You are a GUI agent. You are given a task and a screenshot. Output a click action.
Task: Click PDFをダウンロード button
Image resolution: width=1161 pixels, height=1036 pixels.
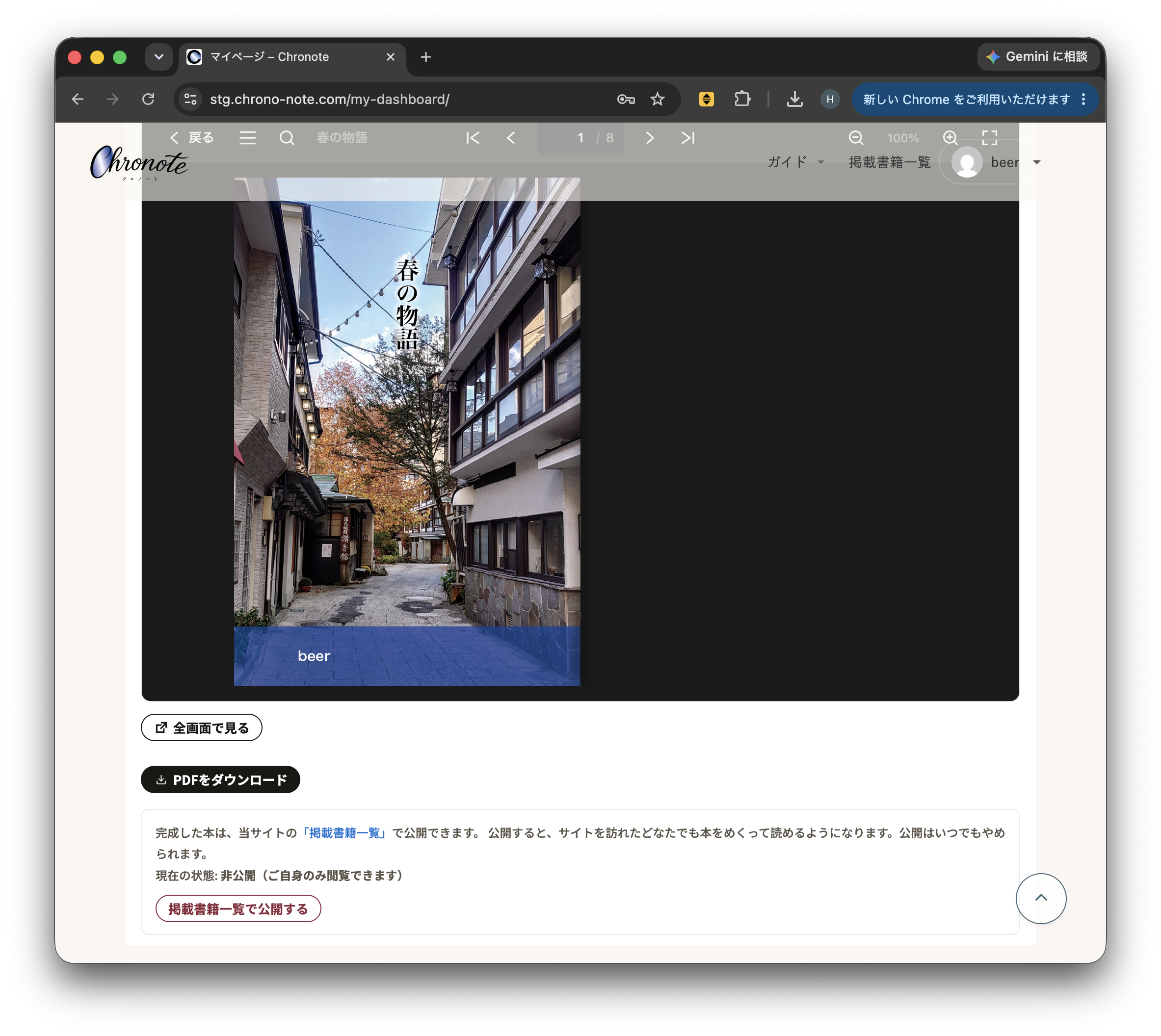point(220,779)
